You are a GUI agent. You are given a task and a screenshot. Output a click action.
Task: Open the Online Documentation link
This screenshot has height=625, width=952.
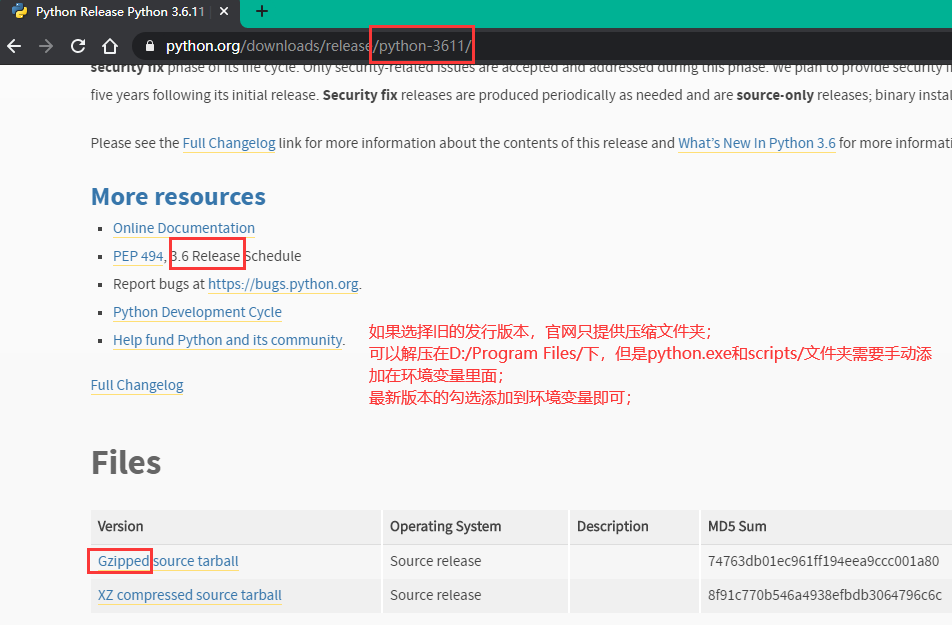[x=184, y=228]
